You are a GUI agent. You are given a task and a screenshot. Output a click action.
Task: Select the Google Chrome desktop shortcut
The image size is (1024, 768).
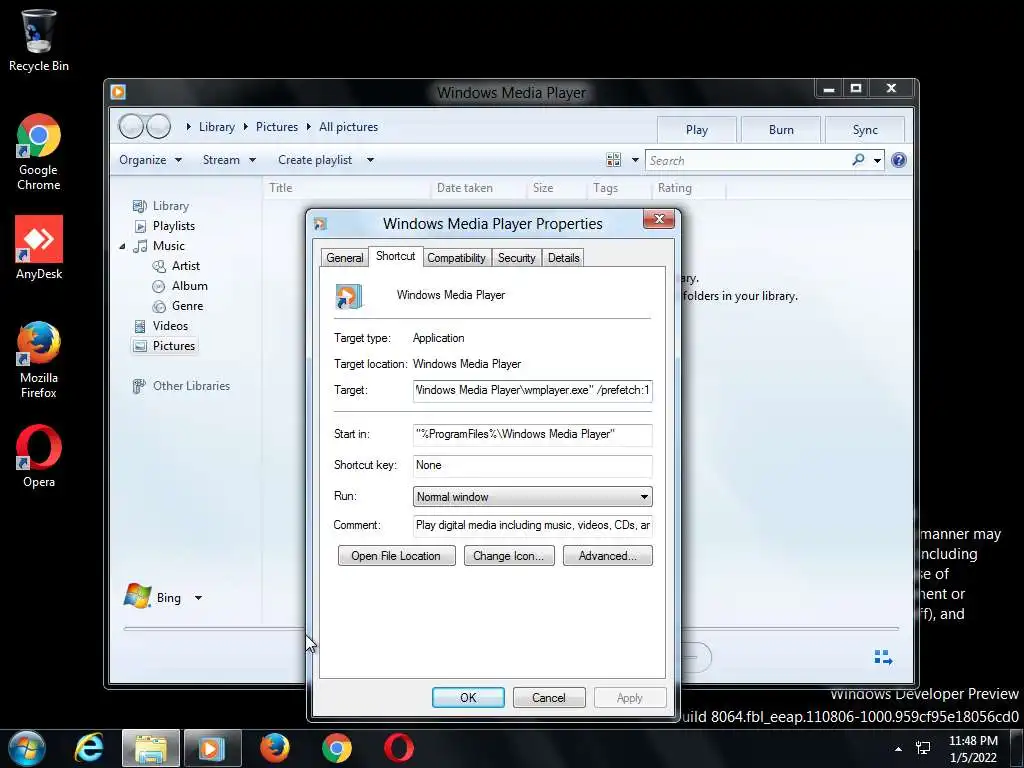[39, 152]
